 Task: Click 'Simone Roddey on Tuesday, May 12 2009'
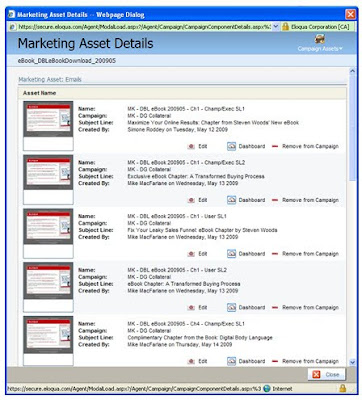[178, 129]
